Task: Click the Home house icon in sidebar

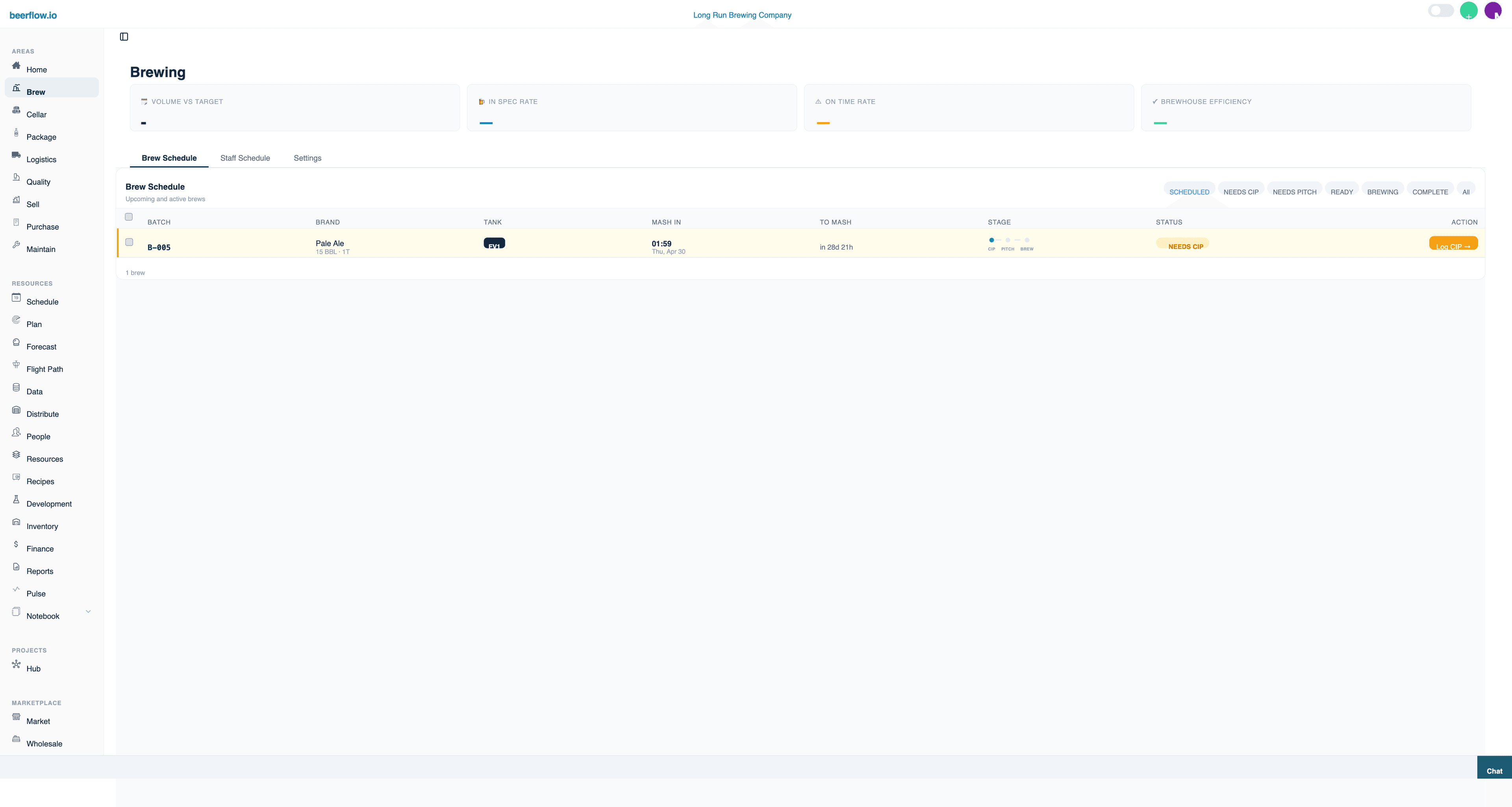Action: tap(17, 65)
